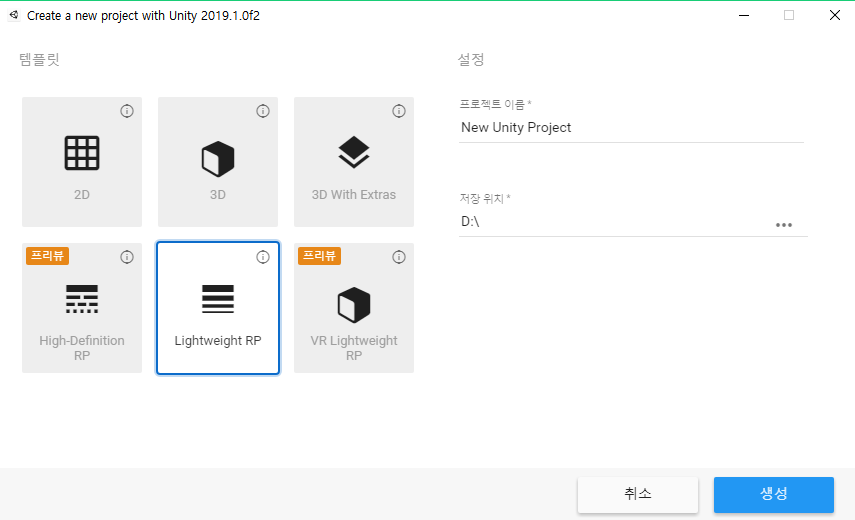Image resolution: width=855 pixels, height=520 pixels.
Task: Select the 3D template card
Action: (218, 162)
